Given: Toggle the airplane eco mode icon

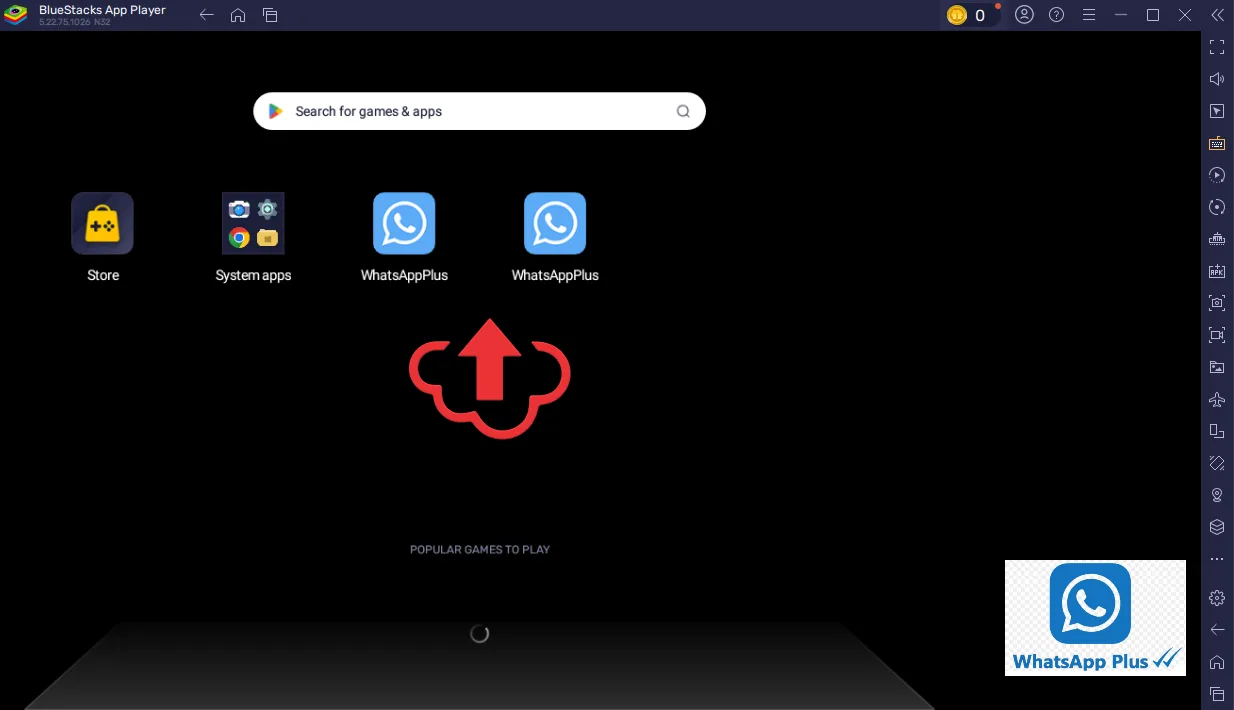Looking at the screenshot, I should pyautogui.click(x=1217, y=399).
